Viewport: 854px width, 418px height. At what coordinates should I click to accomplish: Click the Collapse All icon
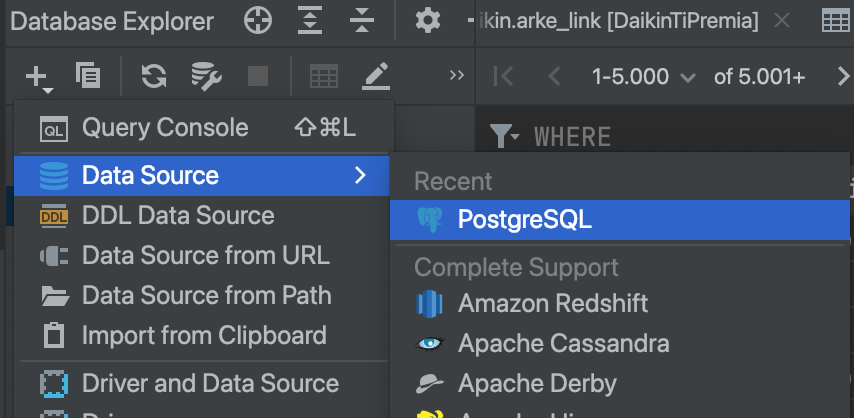361,21
